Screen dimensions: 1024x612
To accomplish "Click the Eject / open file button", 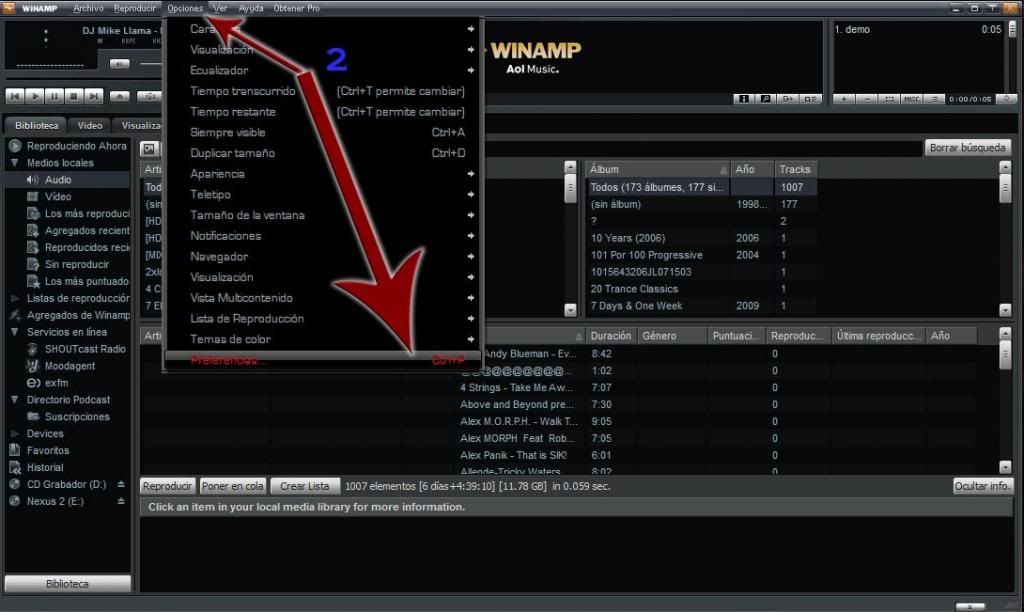I will click(119, 96).
